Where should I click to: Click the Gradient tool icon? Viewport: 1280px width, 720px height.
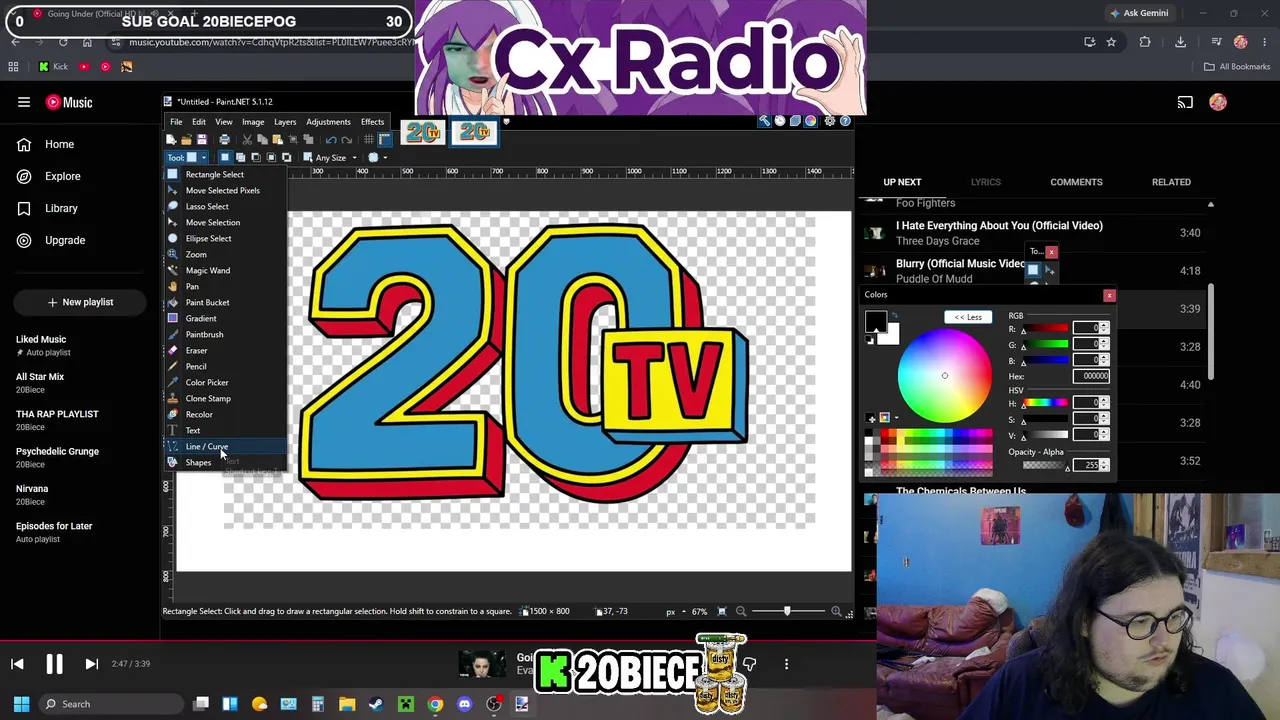click(x=173, y=318)
